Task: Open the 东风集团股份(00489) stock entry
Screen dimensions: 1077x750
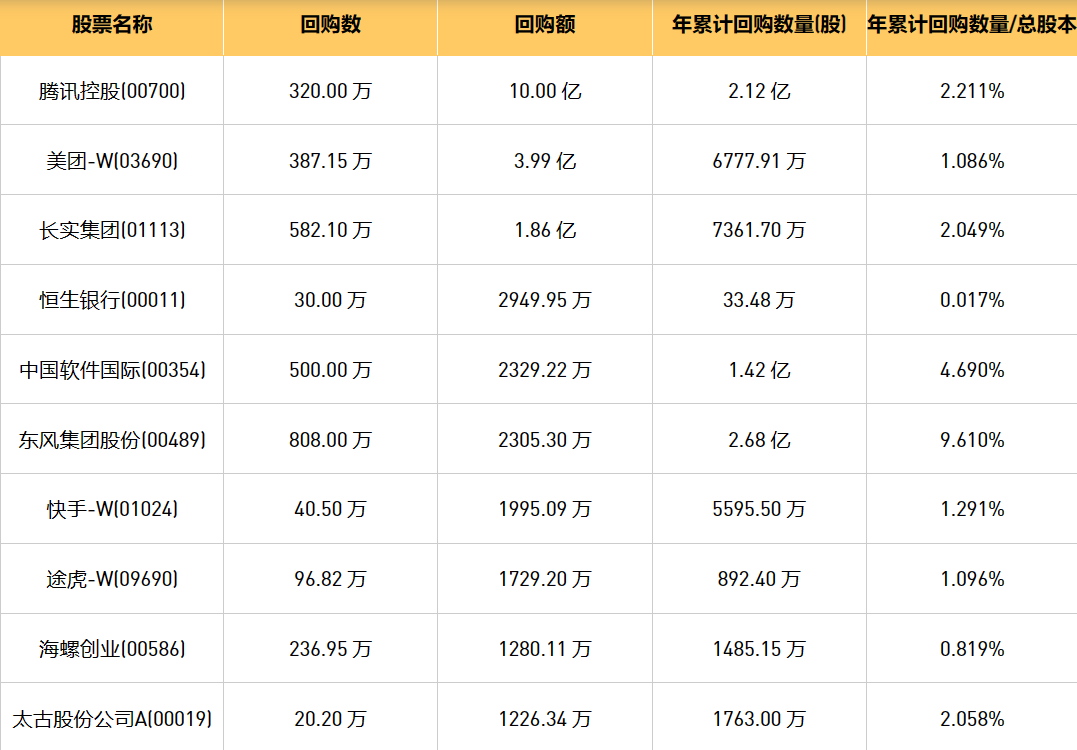Action: pyautogui.click(x=112, y=439)
